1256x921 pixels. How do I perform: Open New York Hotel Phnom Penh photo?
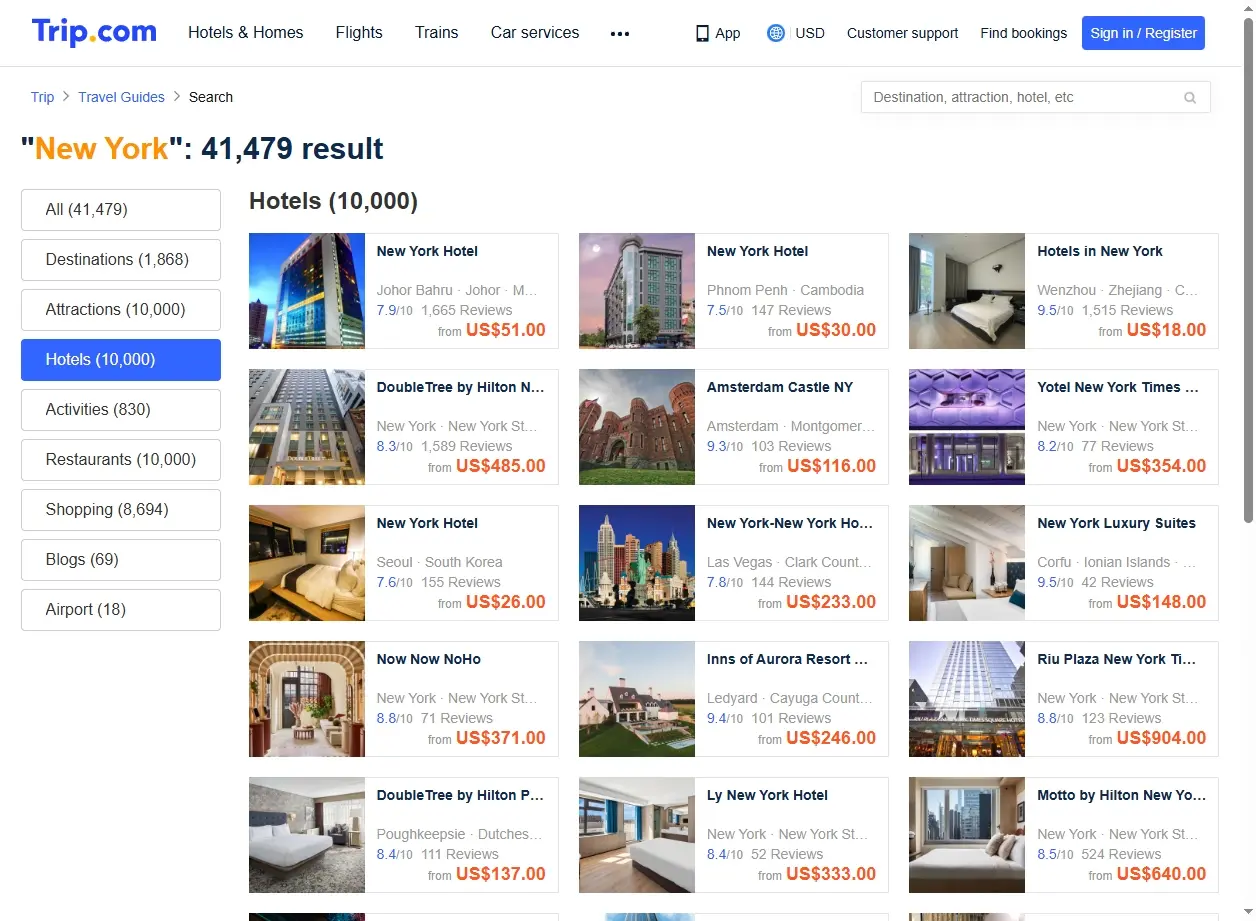[637, 291]
